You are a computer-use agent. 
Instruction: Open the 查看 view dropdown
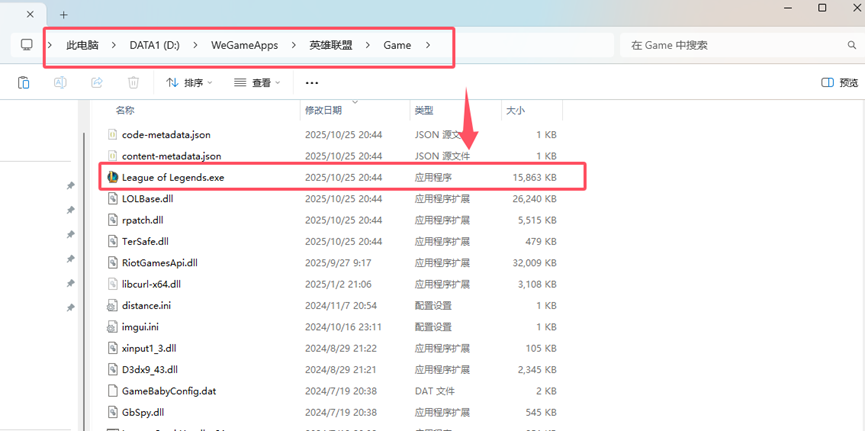257,83
